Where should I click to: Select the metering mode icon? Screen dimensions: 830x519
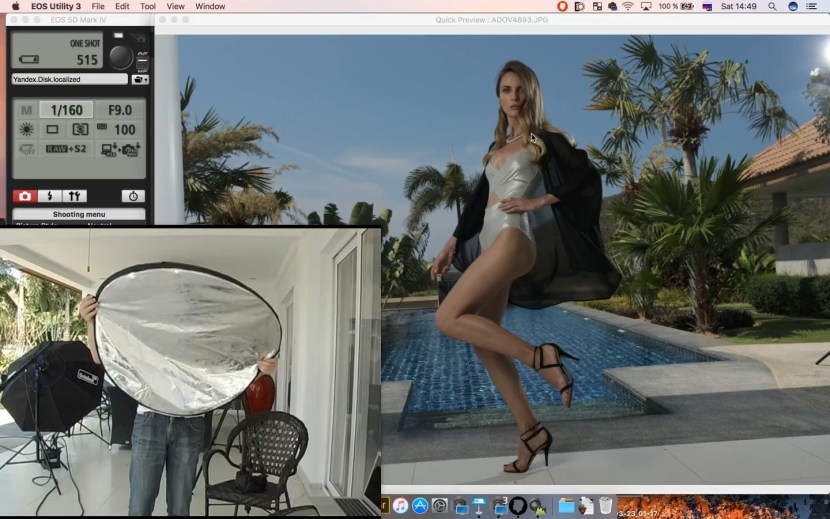pos(80,130)
